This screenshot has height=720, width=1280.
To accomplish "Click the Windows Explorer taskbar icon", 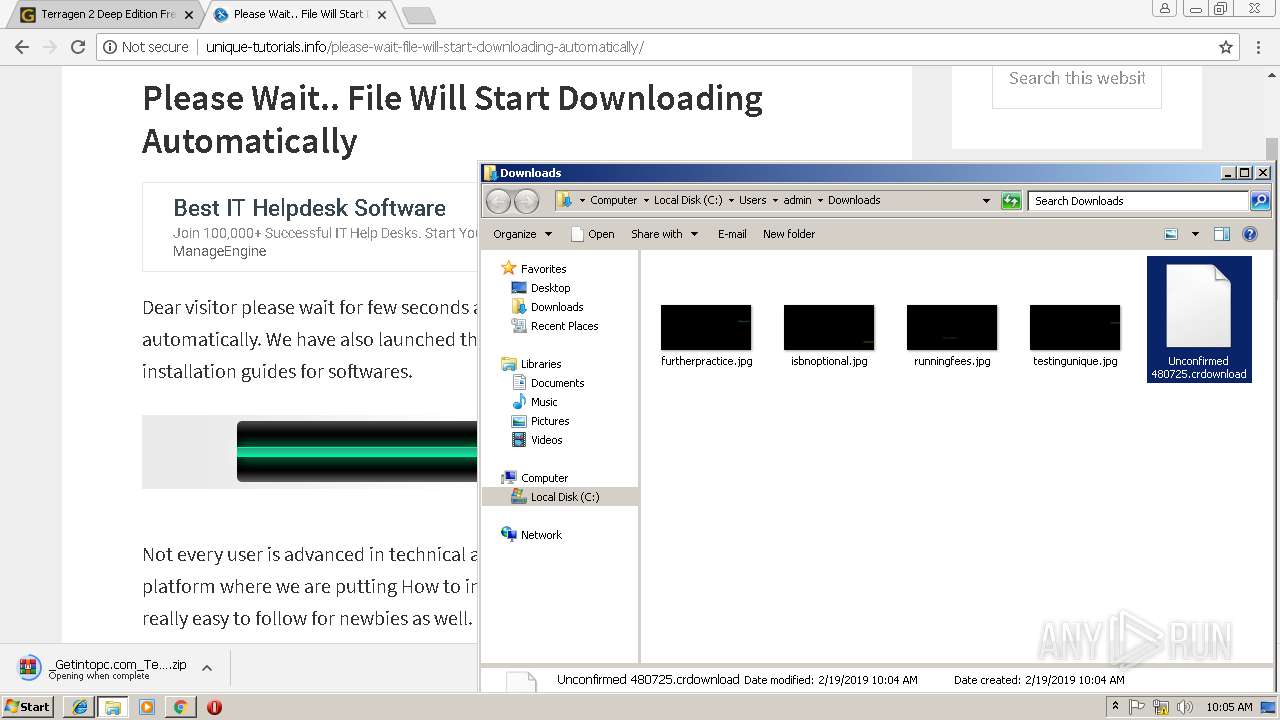I will point(112,707).
